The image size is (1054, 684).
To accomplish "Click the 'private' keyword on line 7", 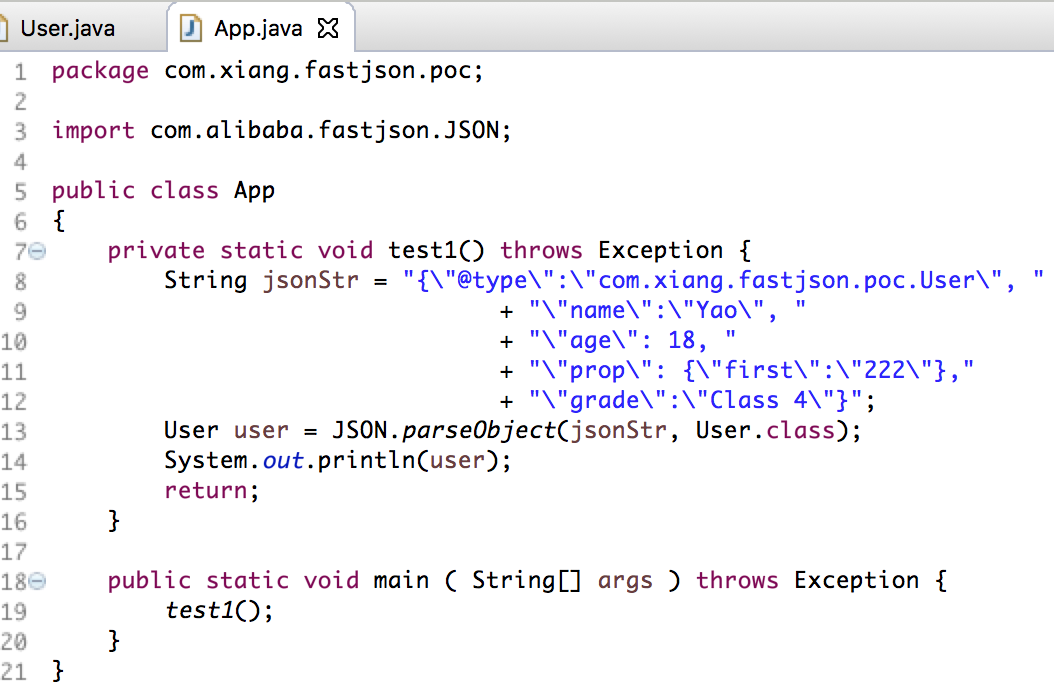I will pyautogui.click(x=156, y=251).
